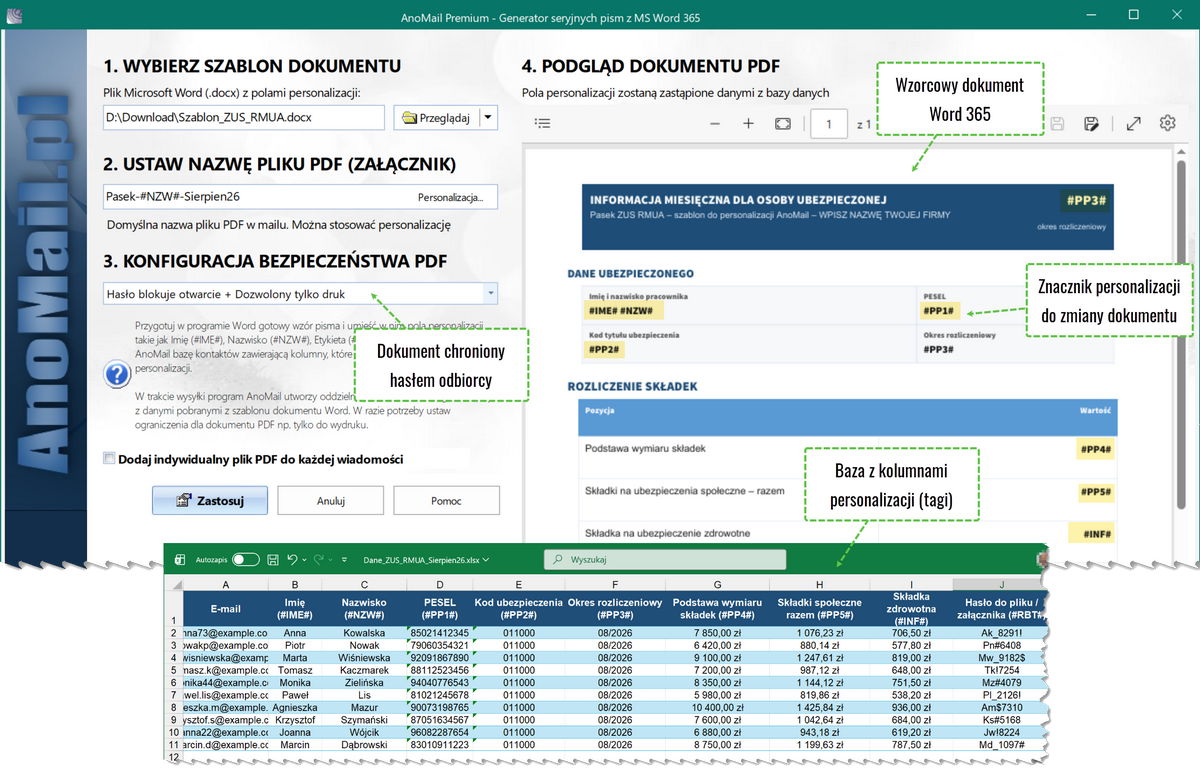This screenshot has height=777, width=1200.
Task: Open the PDF preview in full screen
Action: (x=1133, y=124)
